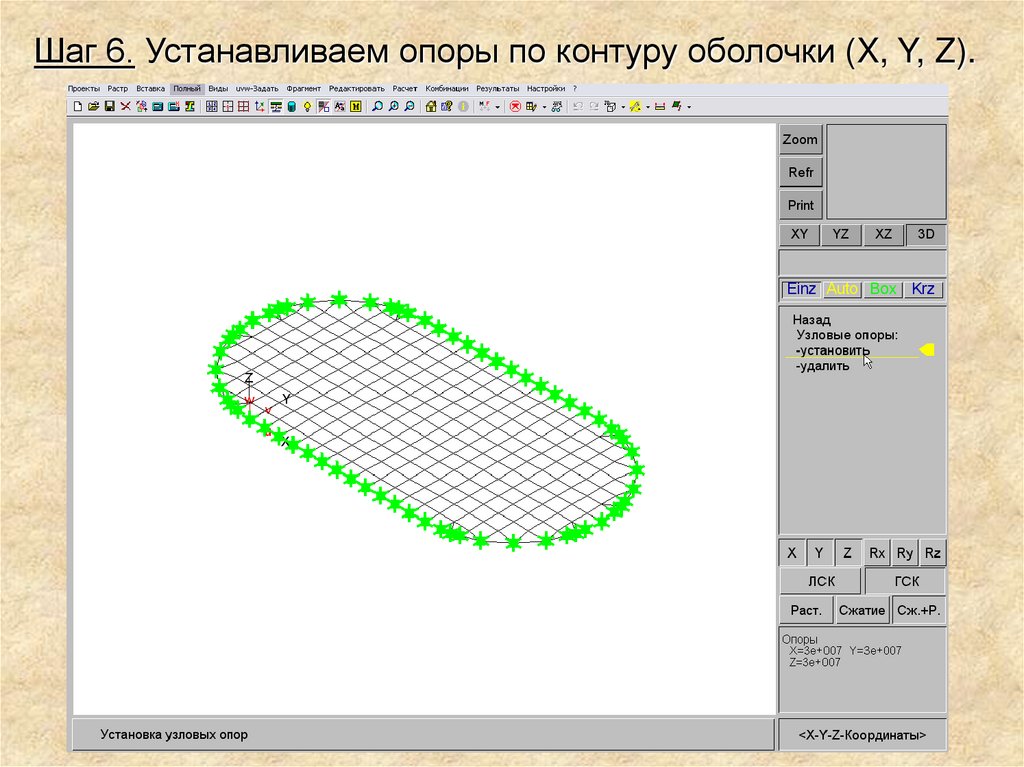Select Einz single selection mode
Image resolution: width=1024 pixels, height=767 pixels.
coord(801,289)
